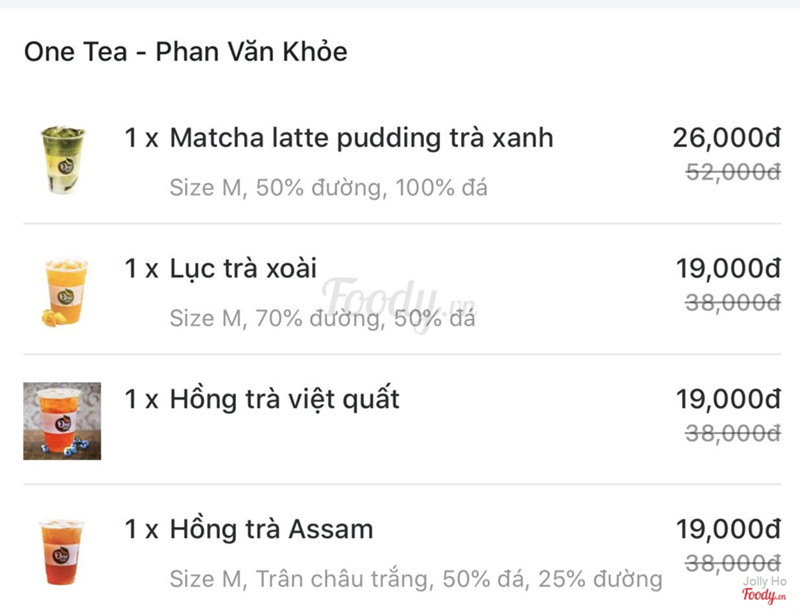Image resolution: width=800 pixels, height=612 pixels.
Task: Select the One Tea - Phan Văn Khỏe header
Action: point(186,52)
